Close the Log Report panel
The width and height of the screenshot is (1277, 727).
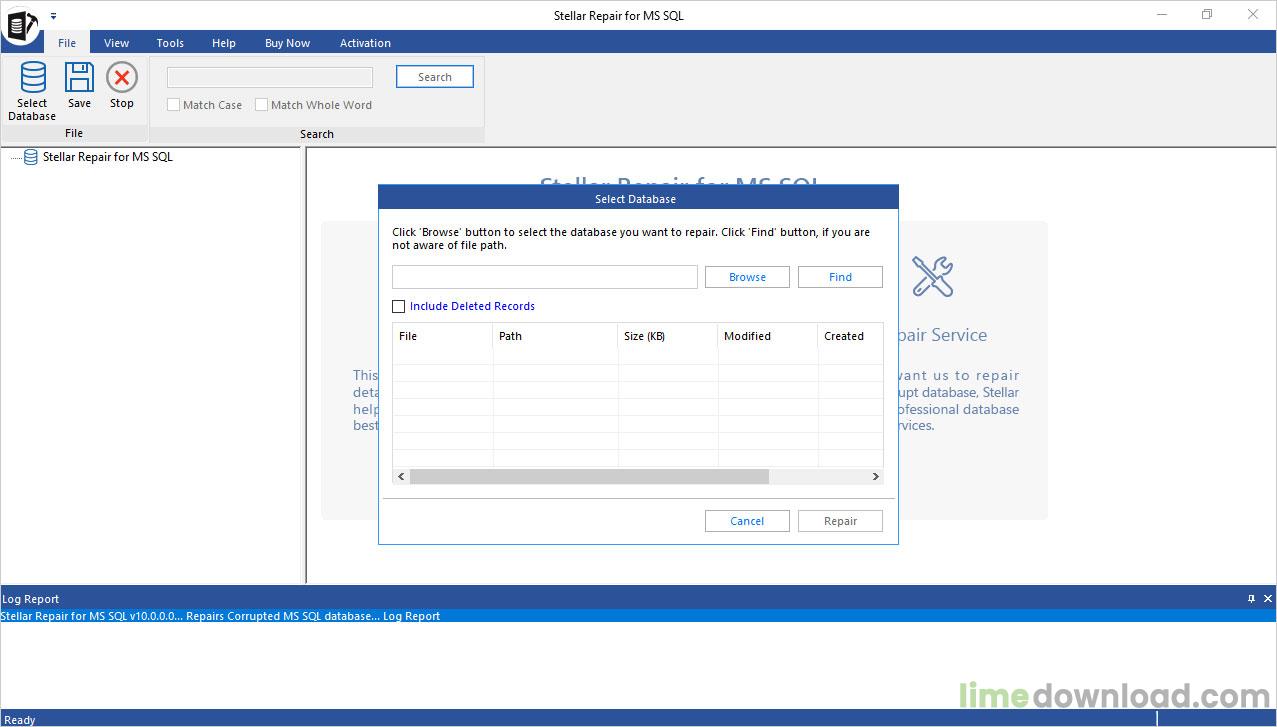(1268, 599)
